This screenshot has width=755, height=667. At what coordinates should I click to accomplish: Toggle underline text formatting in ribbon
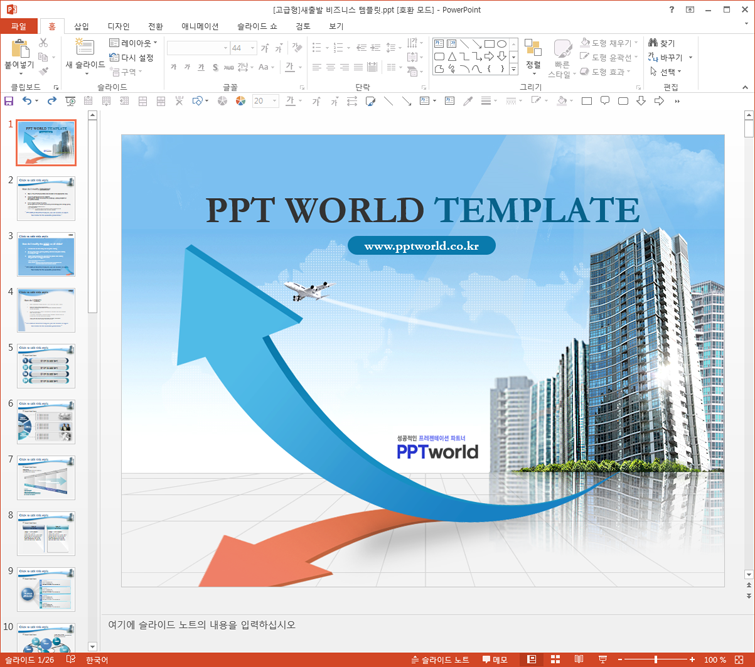pyautogui.click(x=201, y=67)
